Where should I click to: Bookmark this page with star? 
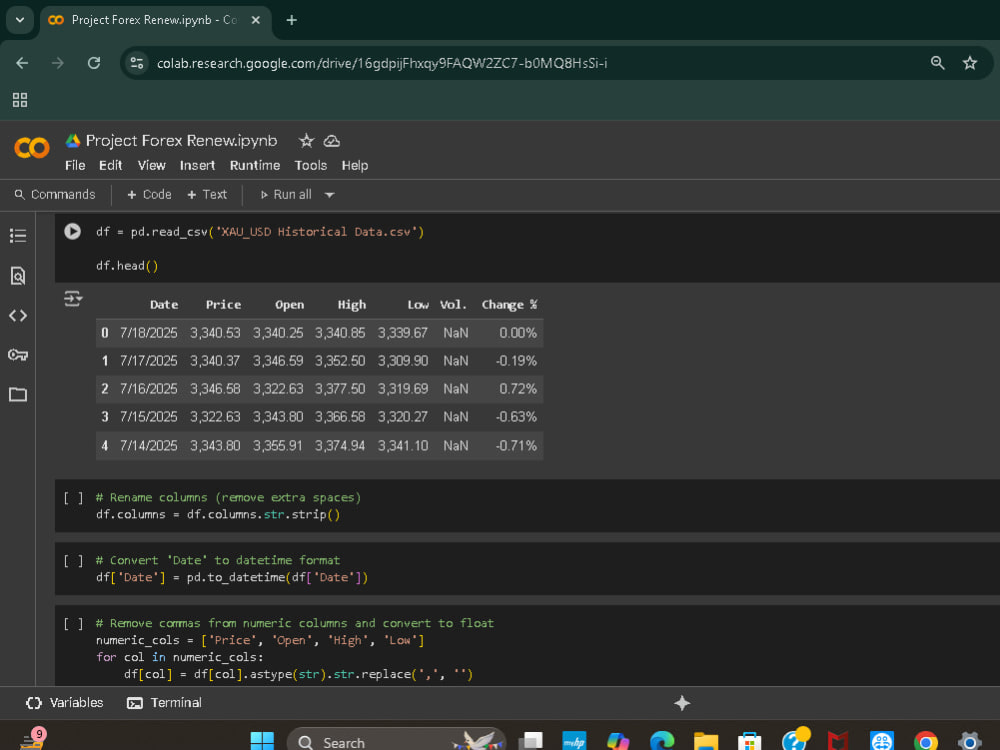(970, 62)
